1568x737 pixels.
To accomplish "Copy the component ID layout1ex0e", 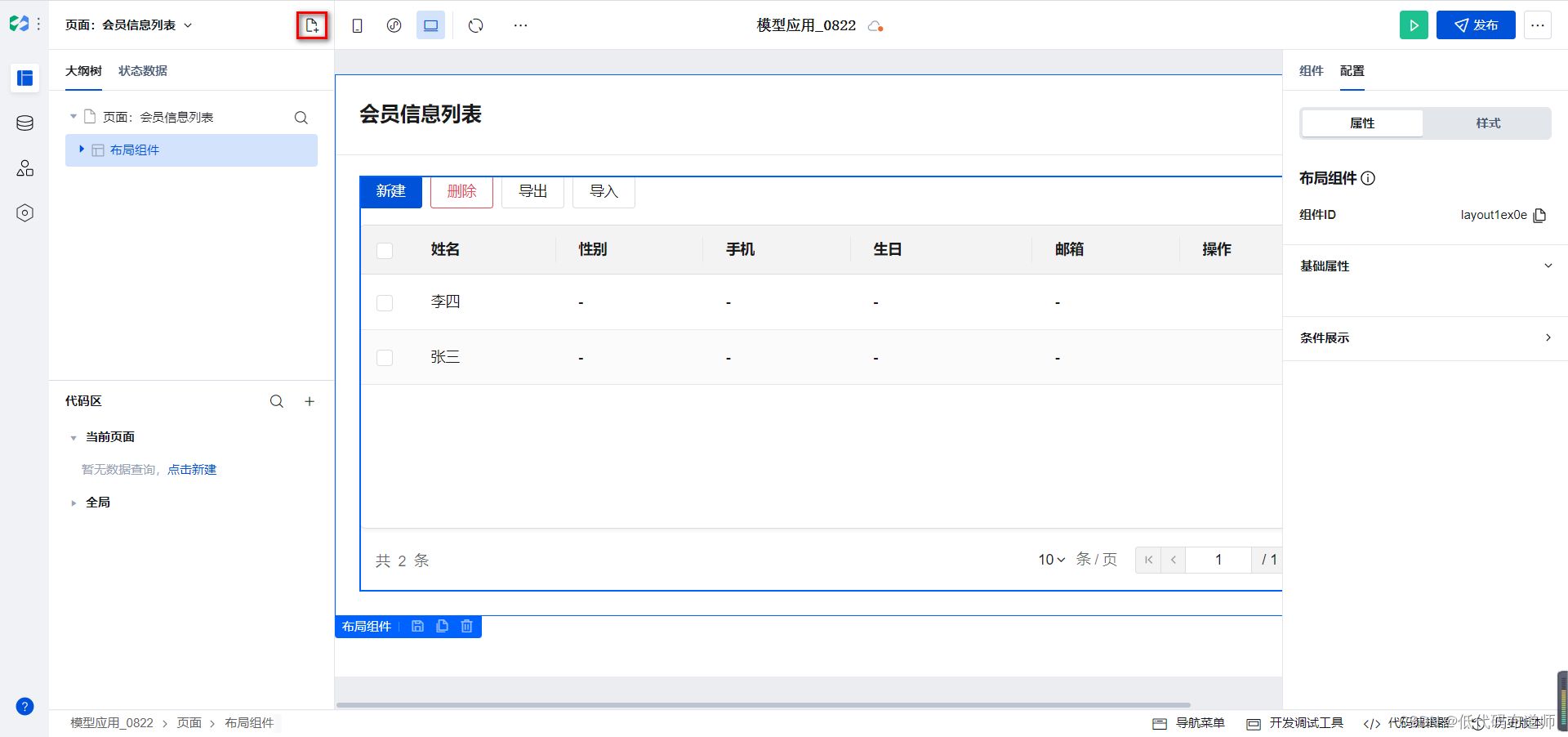I will (1539, 215).
